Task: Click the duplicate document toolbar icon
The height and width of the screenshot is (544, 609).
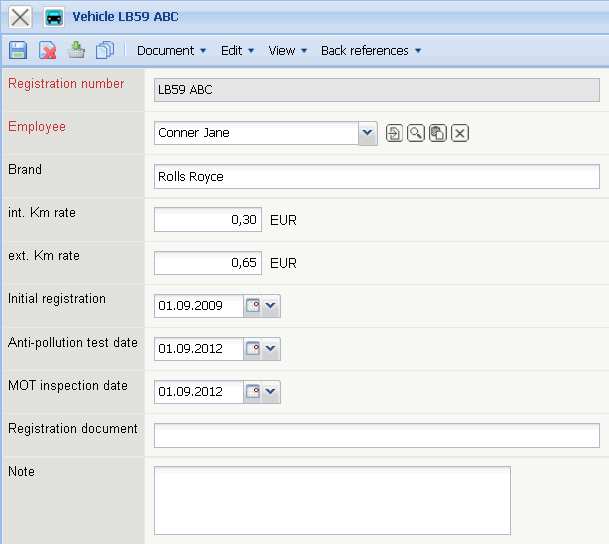Action: pos(105,50)
